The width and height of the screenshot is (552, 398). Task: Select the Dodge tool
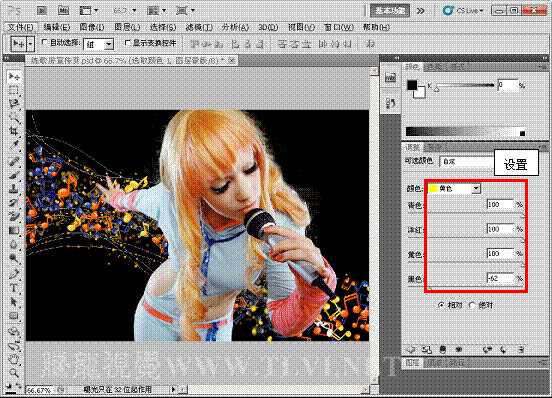tap(14, 258)
